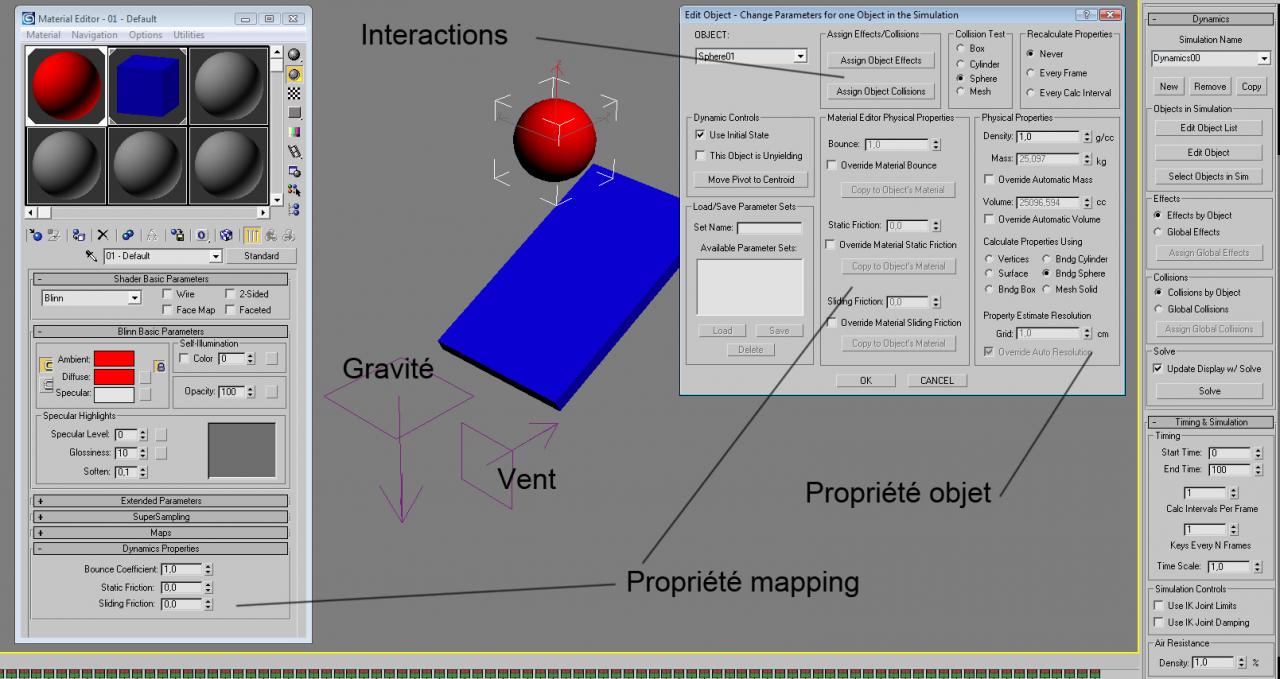This screenshot has height=679, width=1280.
Task: Toggle the Show End Result icon
Action: (252, 235)
